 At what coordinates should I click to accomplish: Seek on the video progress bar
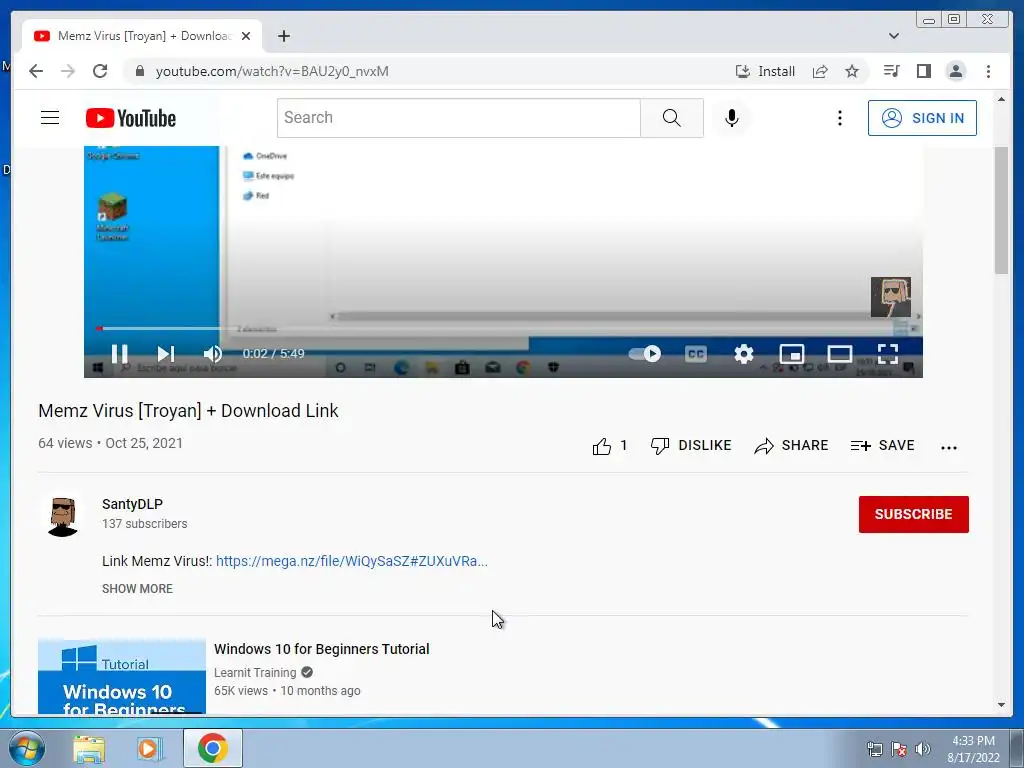503,328
